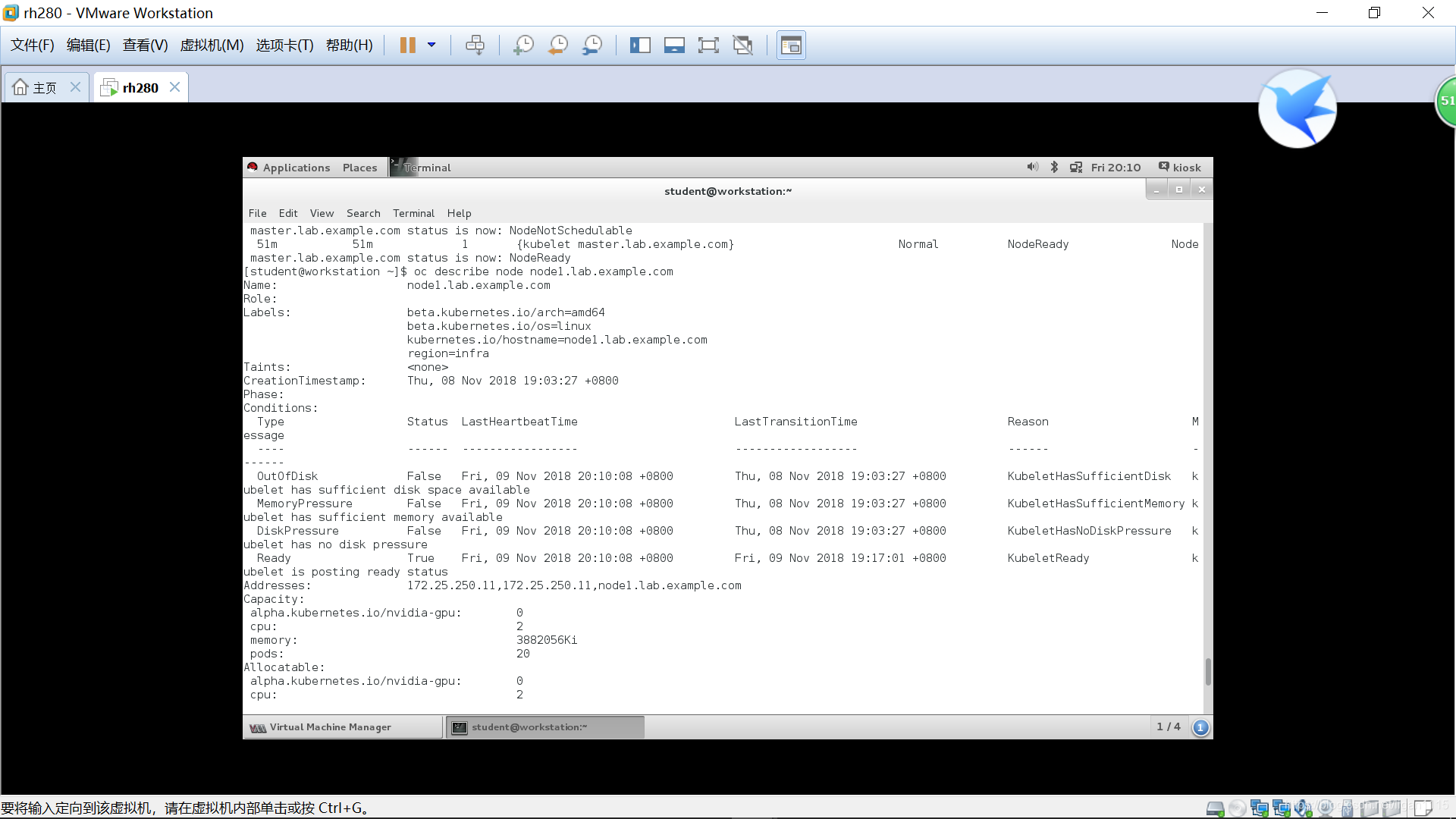Click the sound volume icon in GNOME panel
1456x819 pixels.
[1032, 167]
